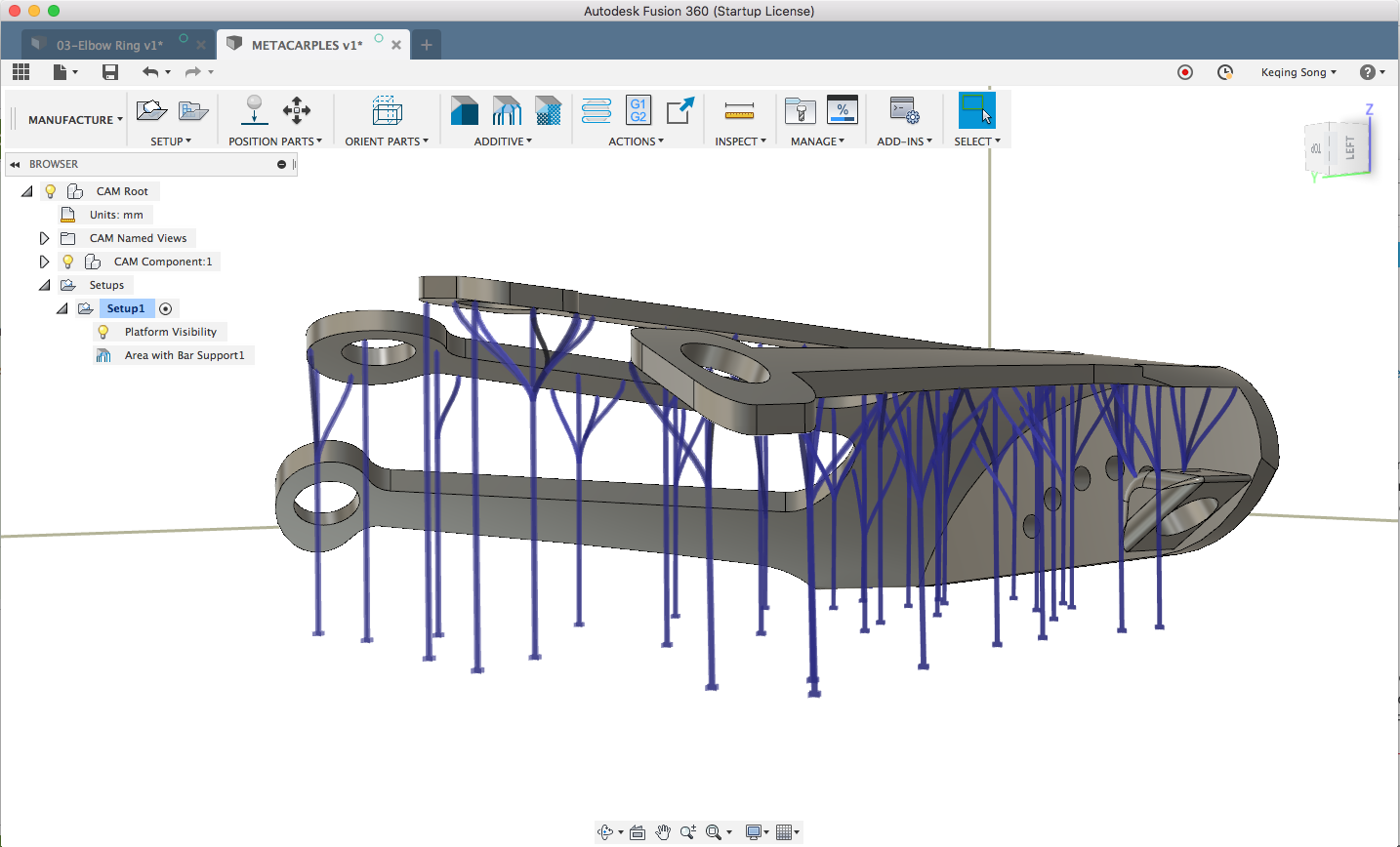Toggle CAM Root lightbulb visibility
1400x847 pixels.
pos(51,191)
